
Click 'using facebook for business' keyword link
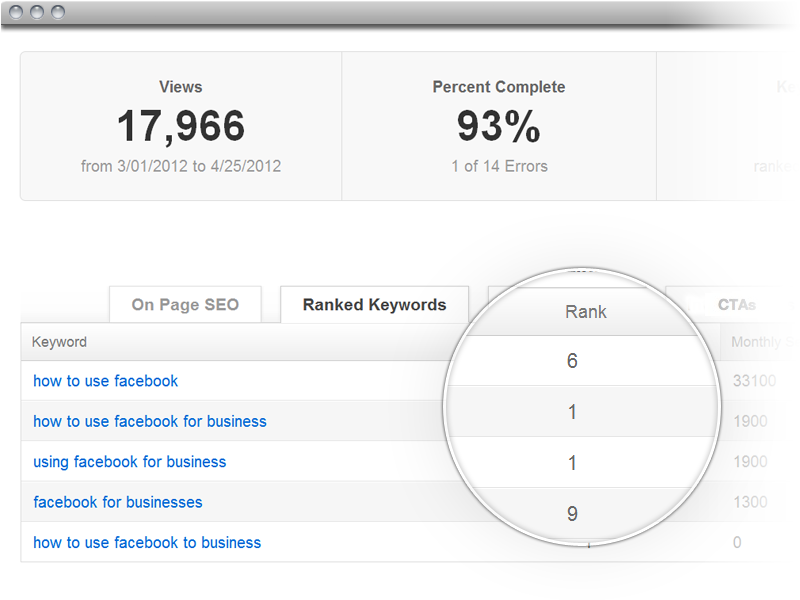(x=130, y=462)
